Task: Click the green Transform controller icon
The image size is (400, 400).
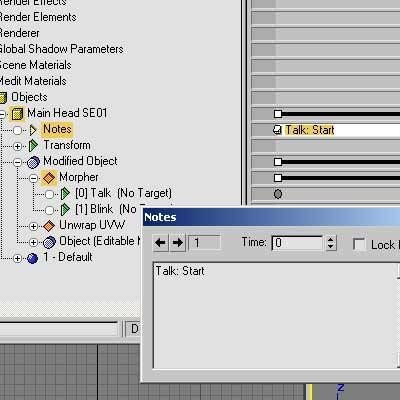Action: 33,146
